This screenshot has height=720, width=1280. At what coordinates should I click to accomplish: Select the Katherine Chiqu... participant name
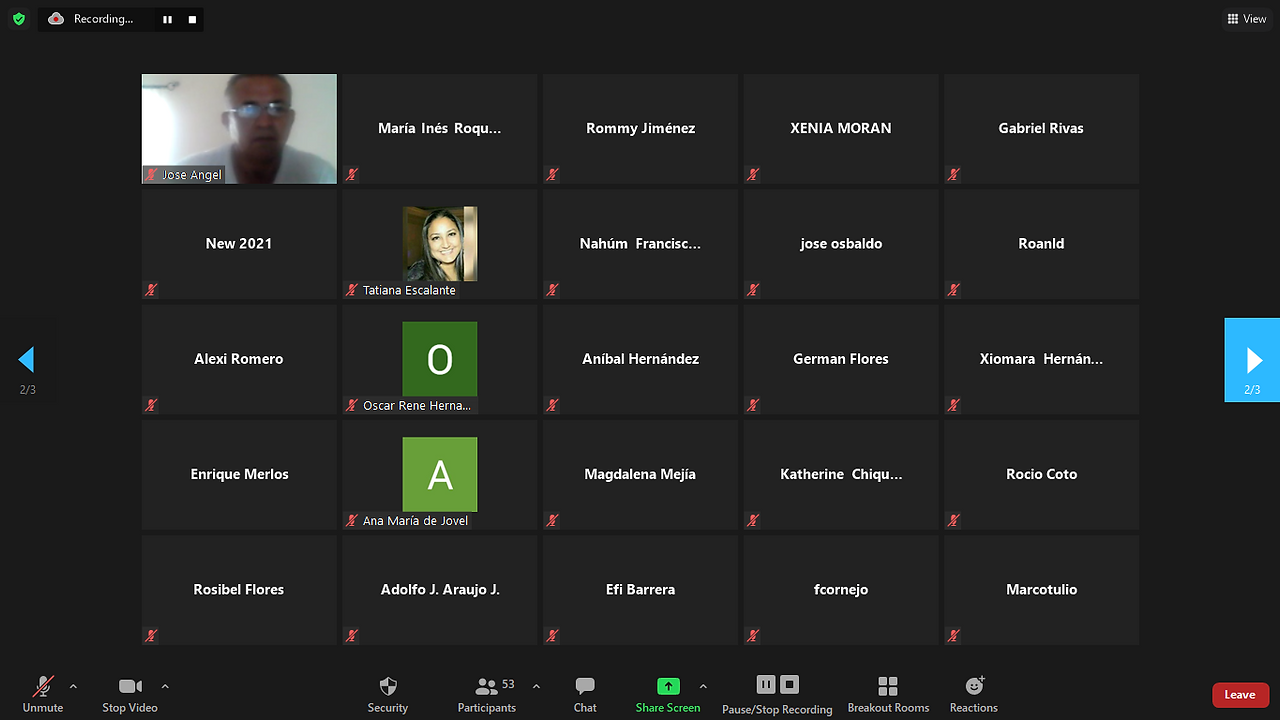click(x=841, y=474)
